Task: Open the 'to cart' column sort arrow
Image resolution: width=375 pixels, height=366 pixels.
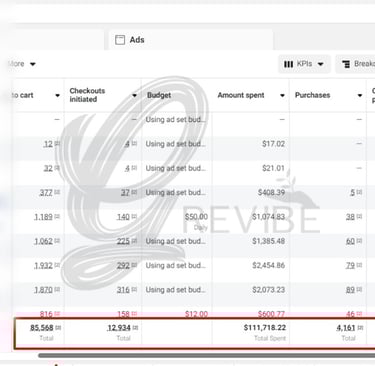Action: (x=57, y=95)
